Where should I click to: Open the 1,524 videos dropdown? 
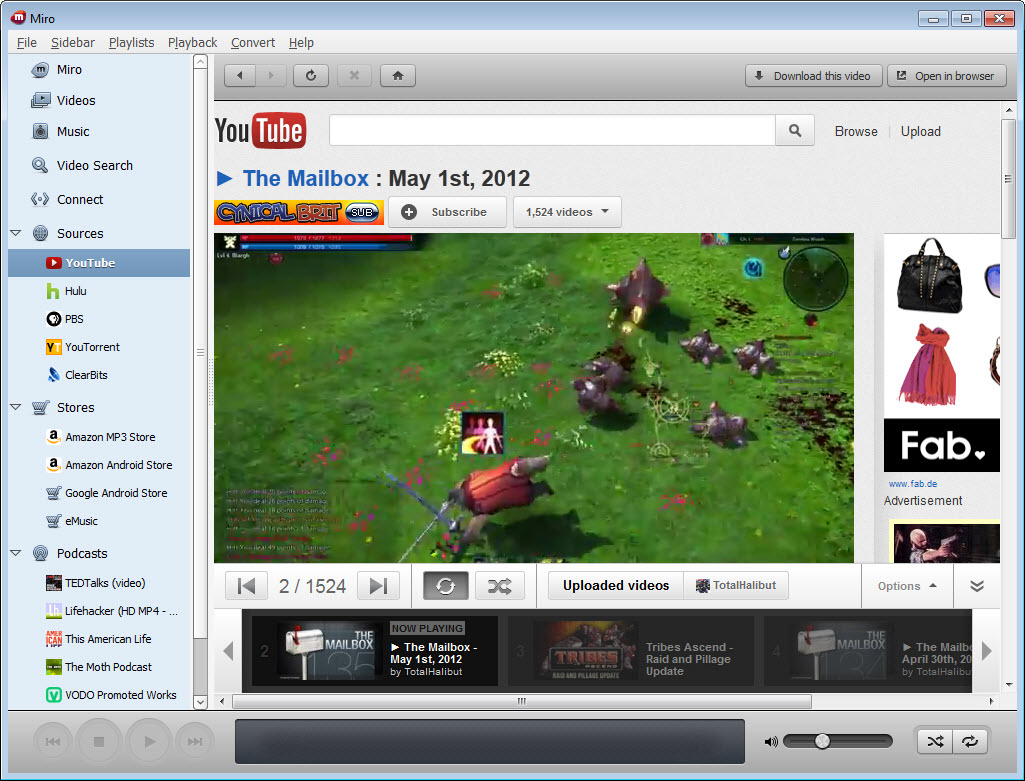567,212
